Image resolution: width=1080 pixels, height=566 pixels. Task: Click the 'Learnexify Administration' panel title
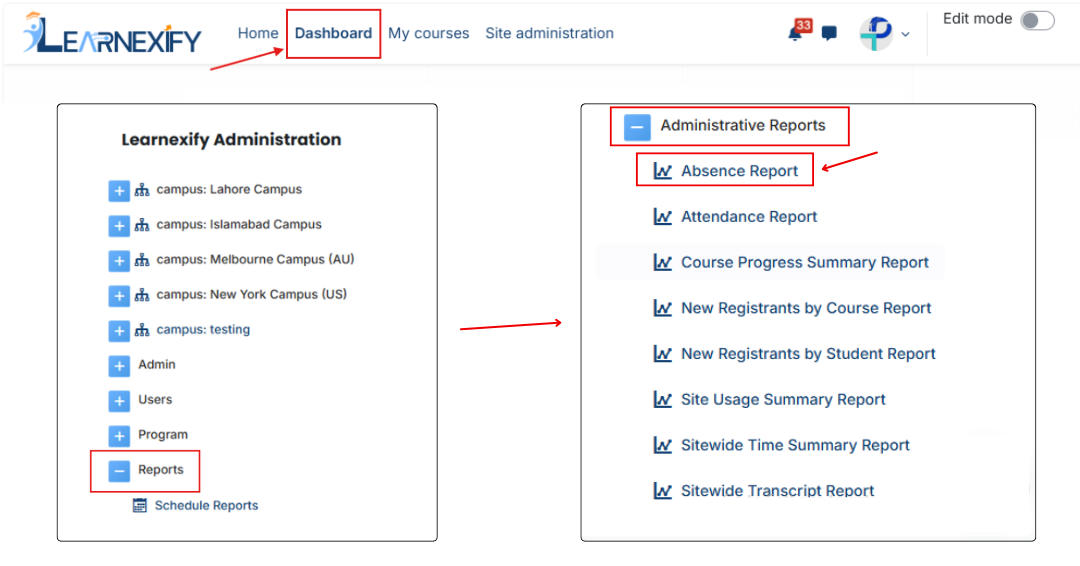pos(231,140)
